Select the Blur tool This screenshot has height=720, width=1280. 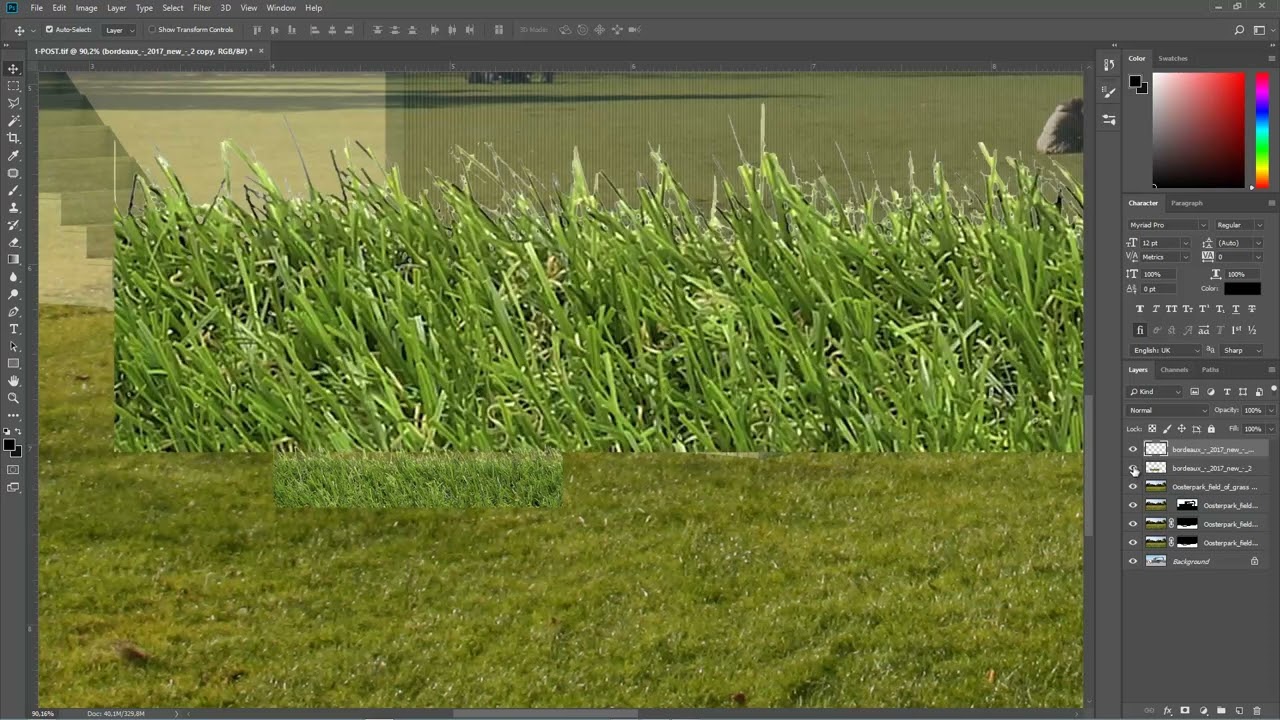tap(13, 277)
